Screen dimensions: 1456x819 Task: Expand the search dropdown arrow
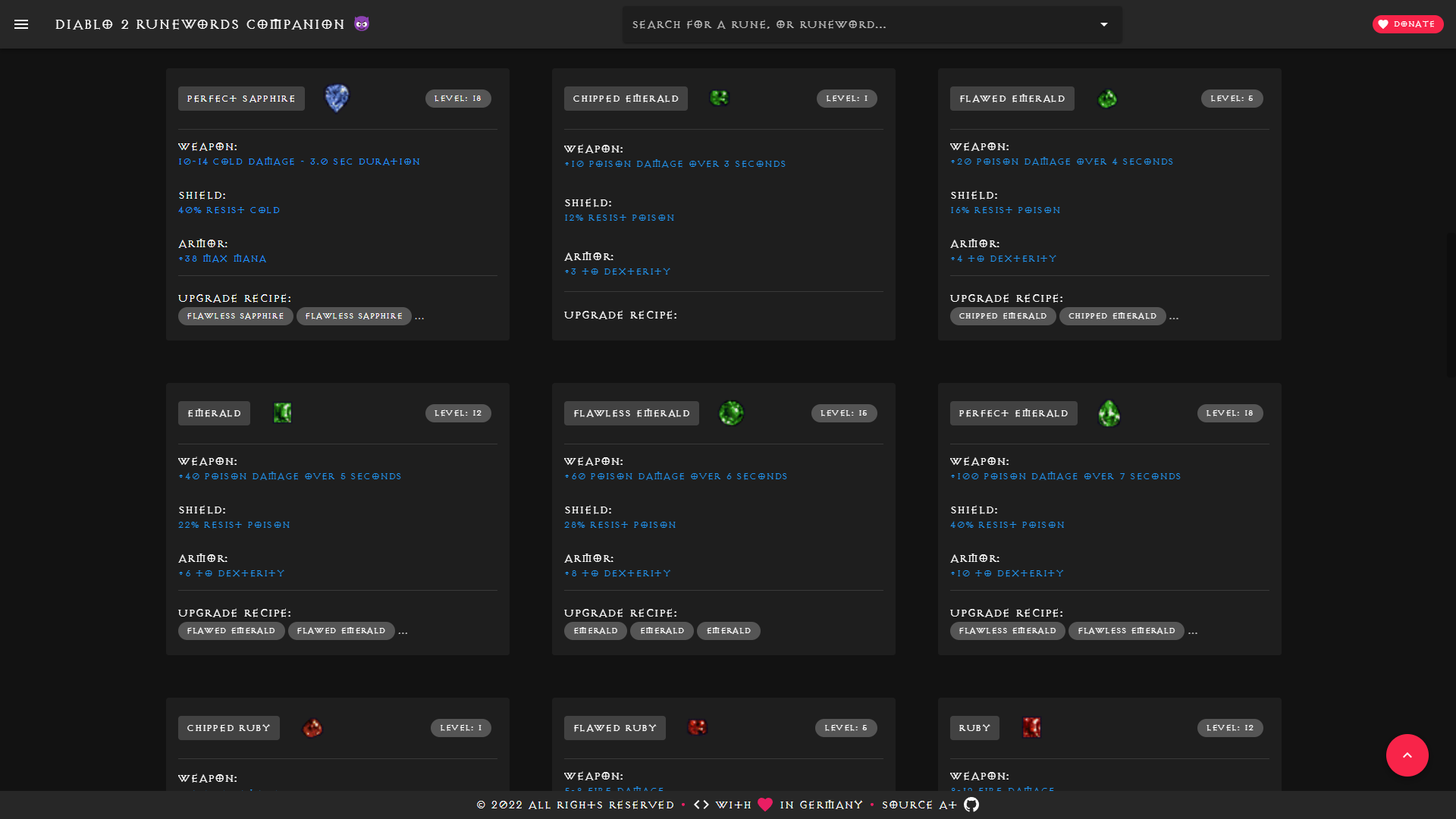(1104, 24)
